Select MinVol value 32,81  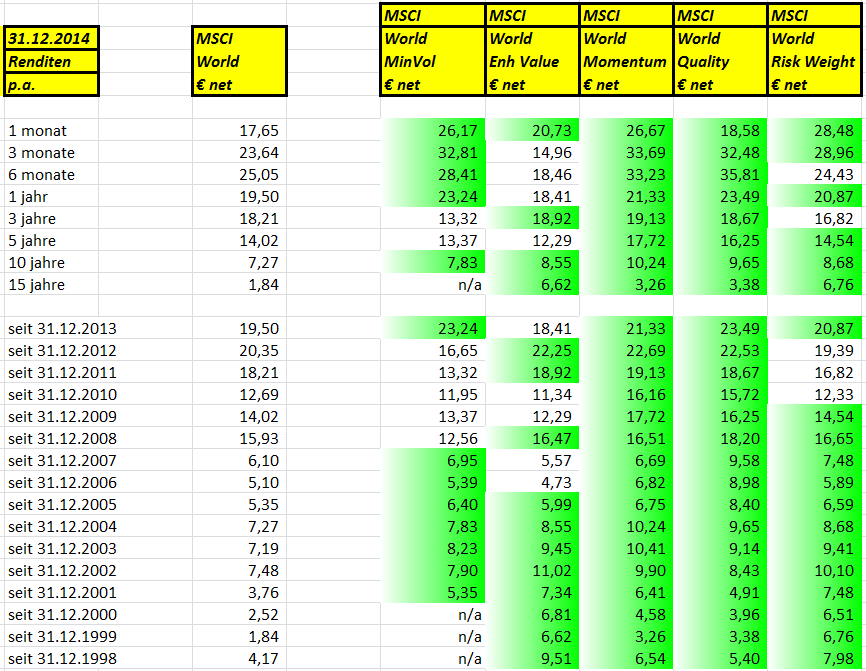tap(458, 153)
